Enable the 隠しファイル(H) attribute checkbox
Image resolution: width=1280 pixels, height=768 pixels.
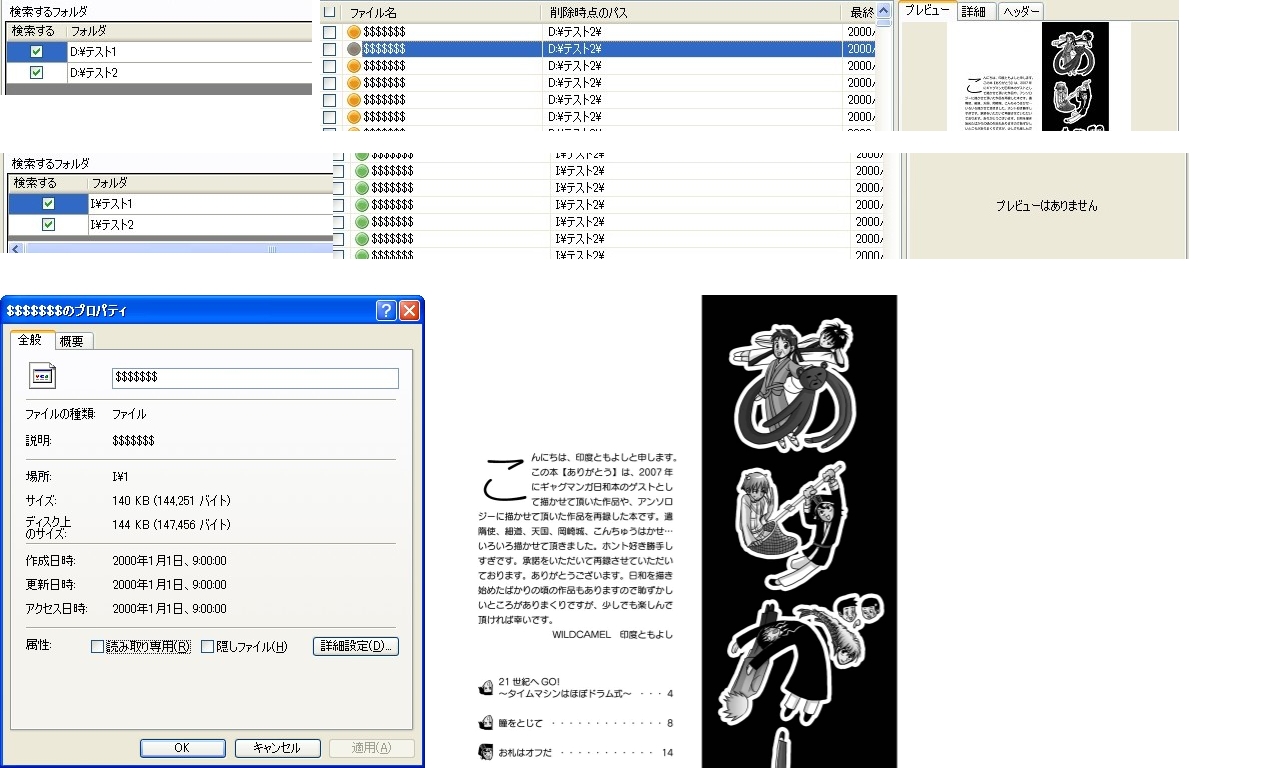coord(207,647)
